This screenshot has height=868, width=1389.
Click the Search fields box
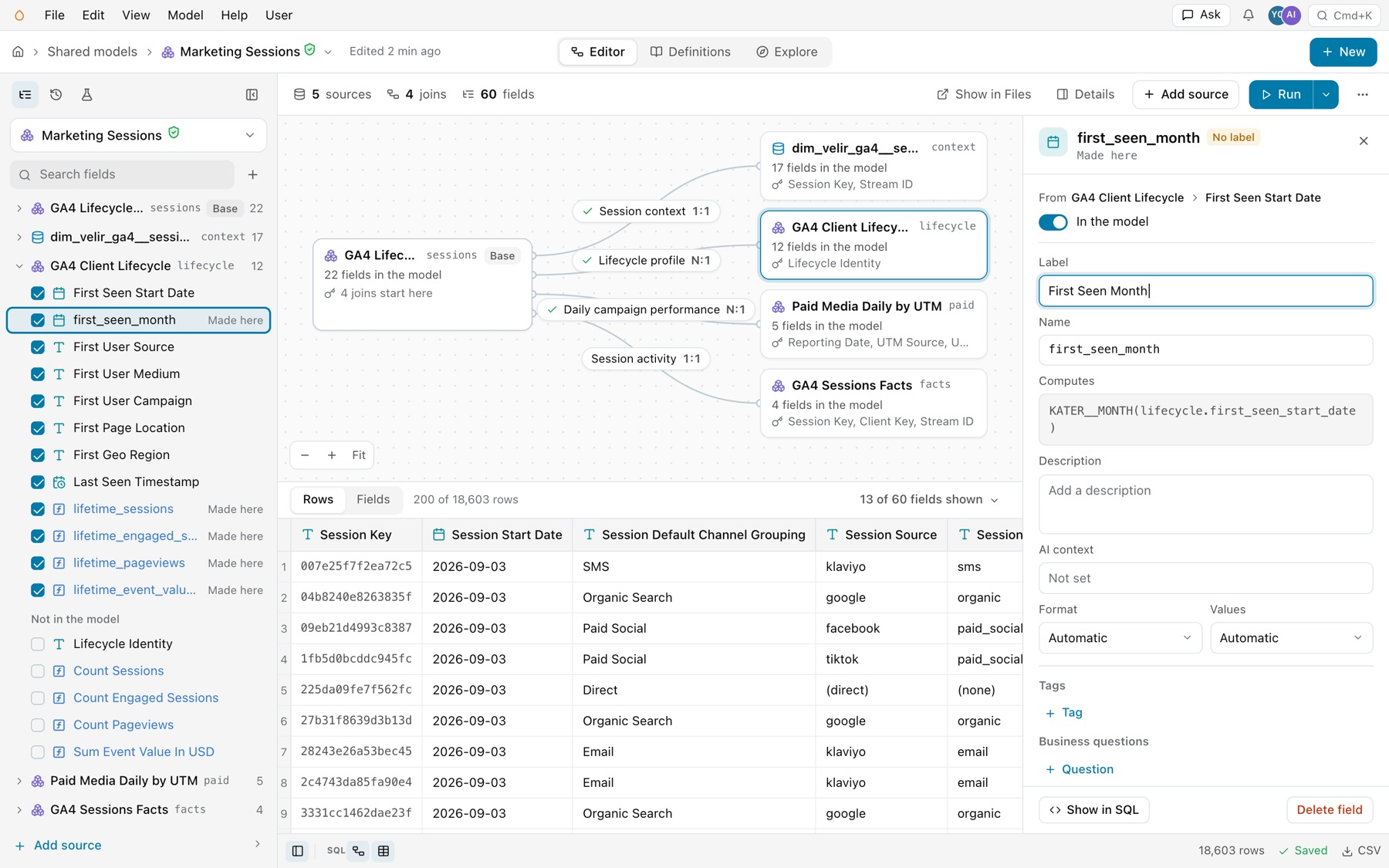[123, 174]
